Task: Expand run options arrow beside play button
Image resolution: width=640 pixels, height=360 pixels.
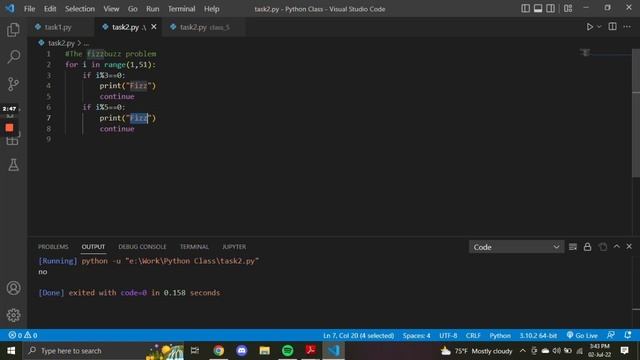Action: coord(599,27)
